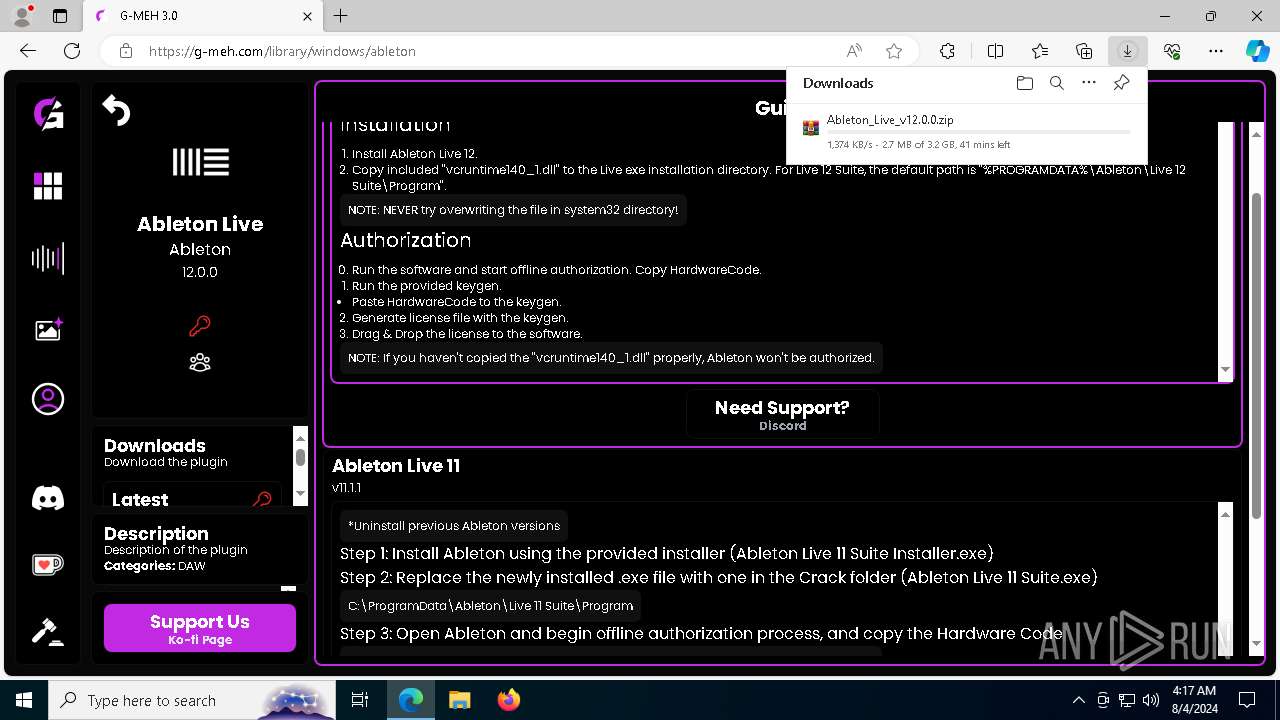Viewport: 1280px width, 720px height.
Task: Open downloads folder icon in Downloads popup
Action: (1024, 83)
